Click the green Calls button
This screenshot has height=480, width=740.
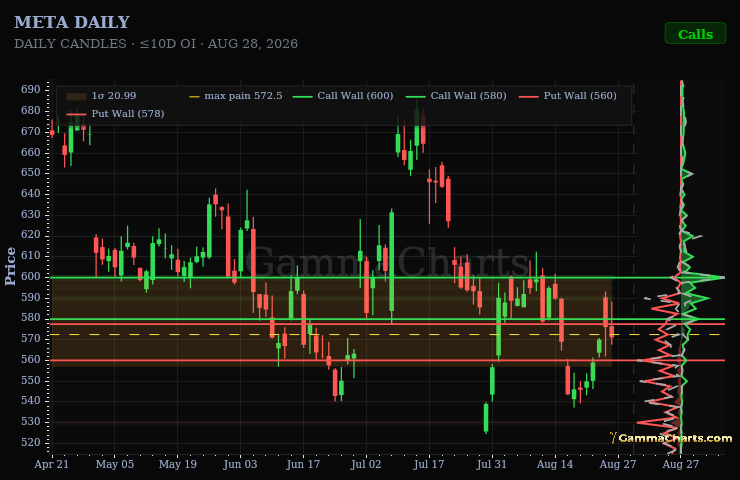tap(695, 34)
